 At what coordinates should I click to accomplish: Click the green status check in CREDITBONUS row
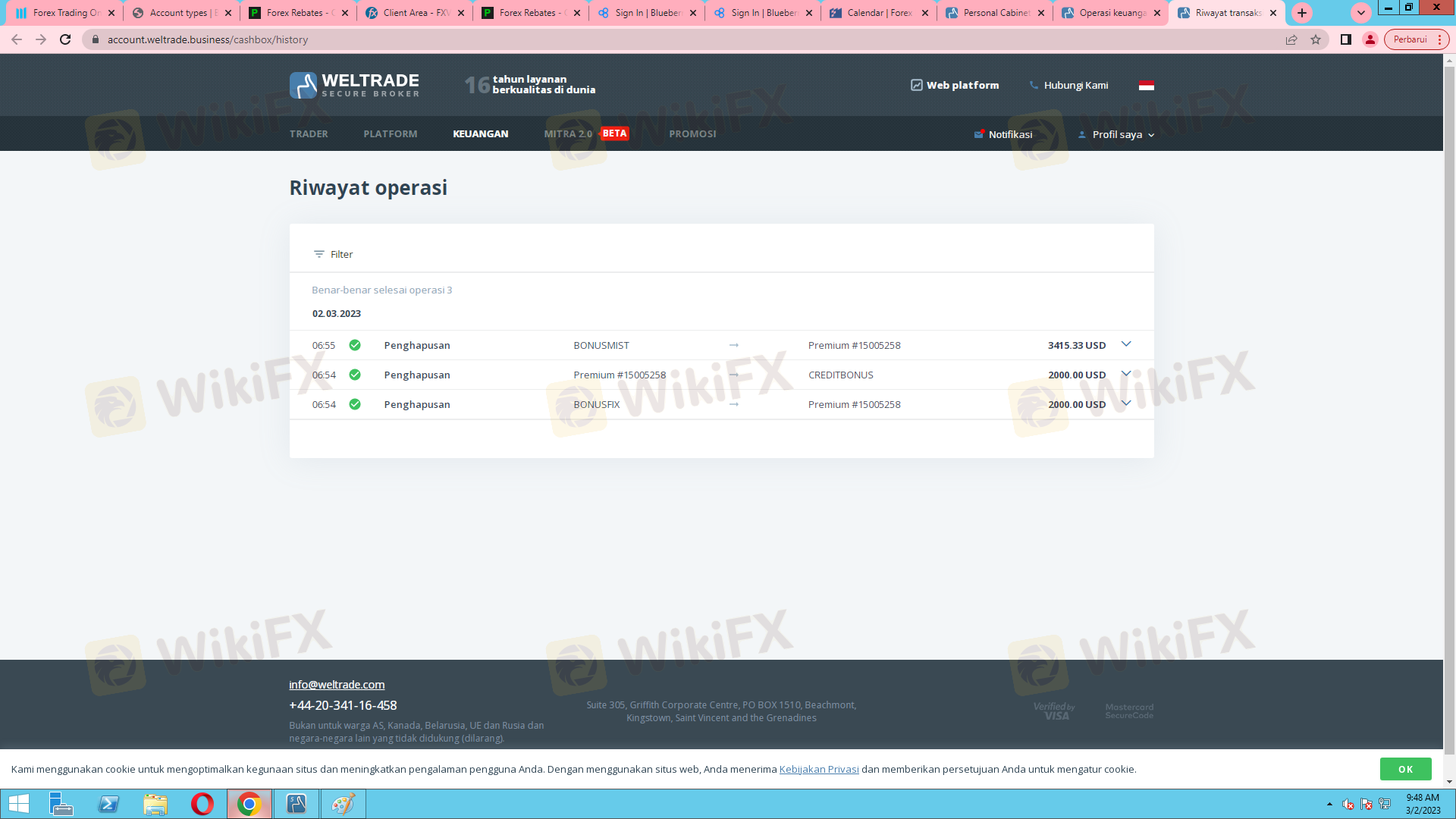click(355, 375)
